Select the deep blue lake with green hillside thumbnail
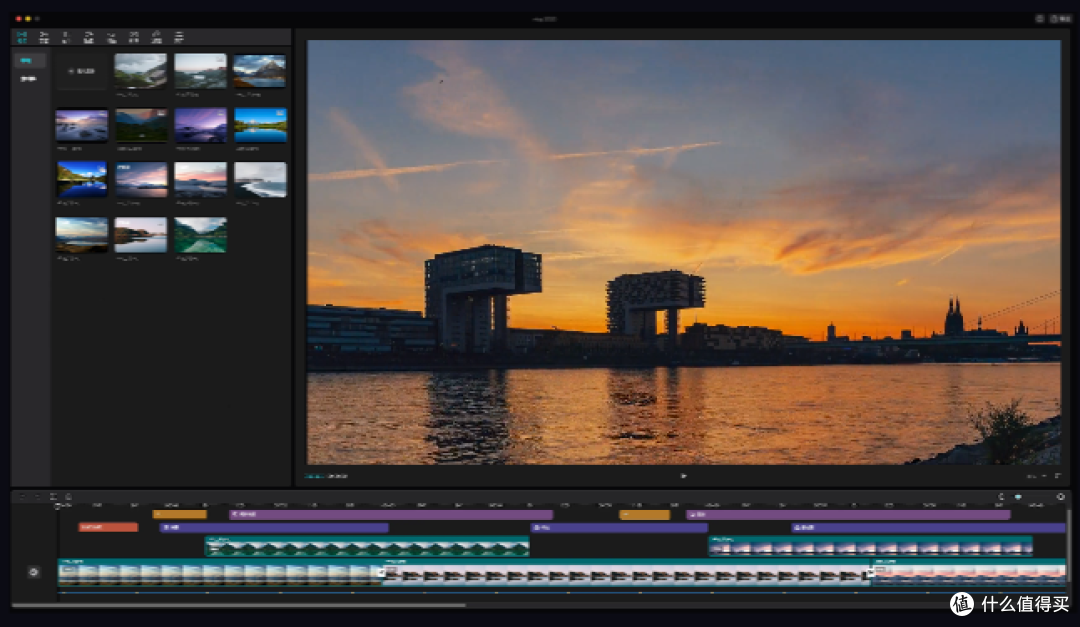This screenshot has width=1080, height=627. 82,180
